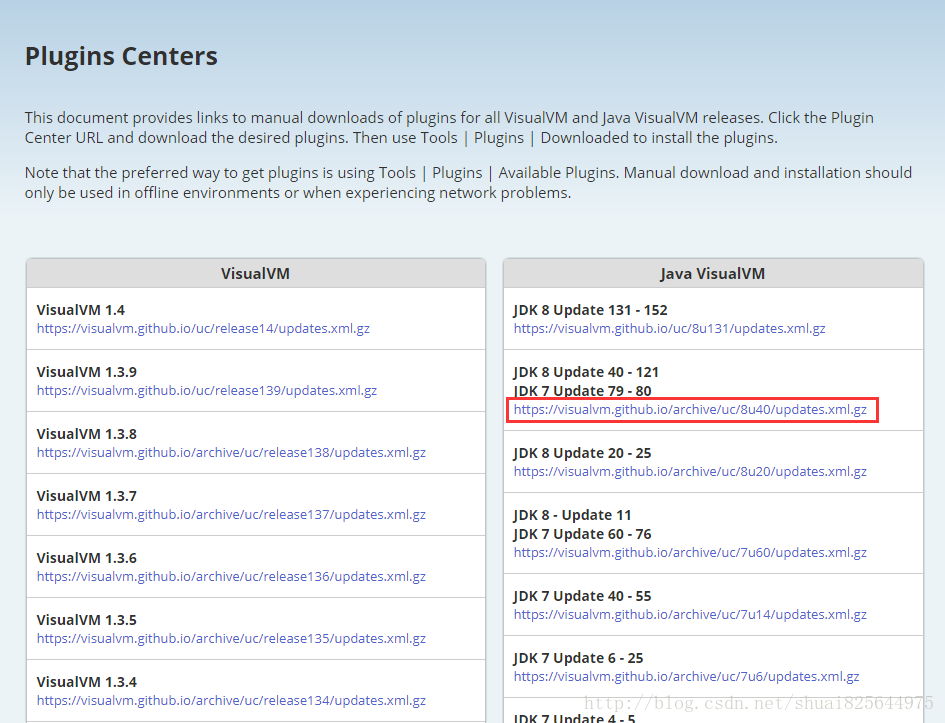
Task: Open the release137 updates.xml.gz link
Action: tap(231, 515)
